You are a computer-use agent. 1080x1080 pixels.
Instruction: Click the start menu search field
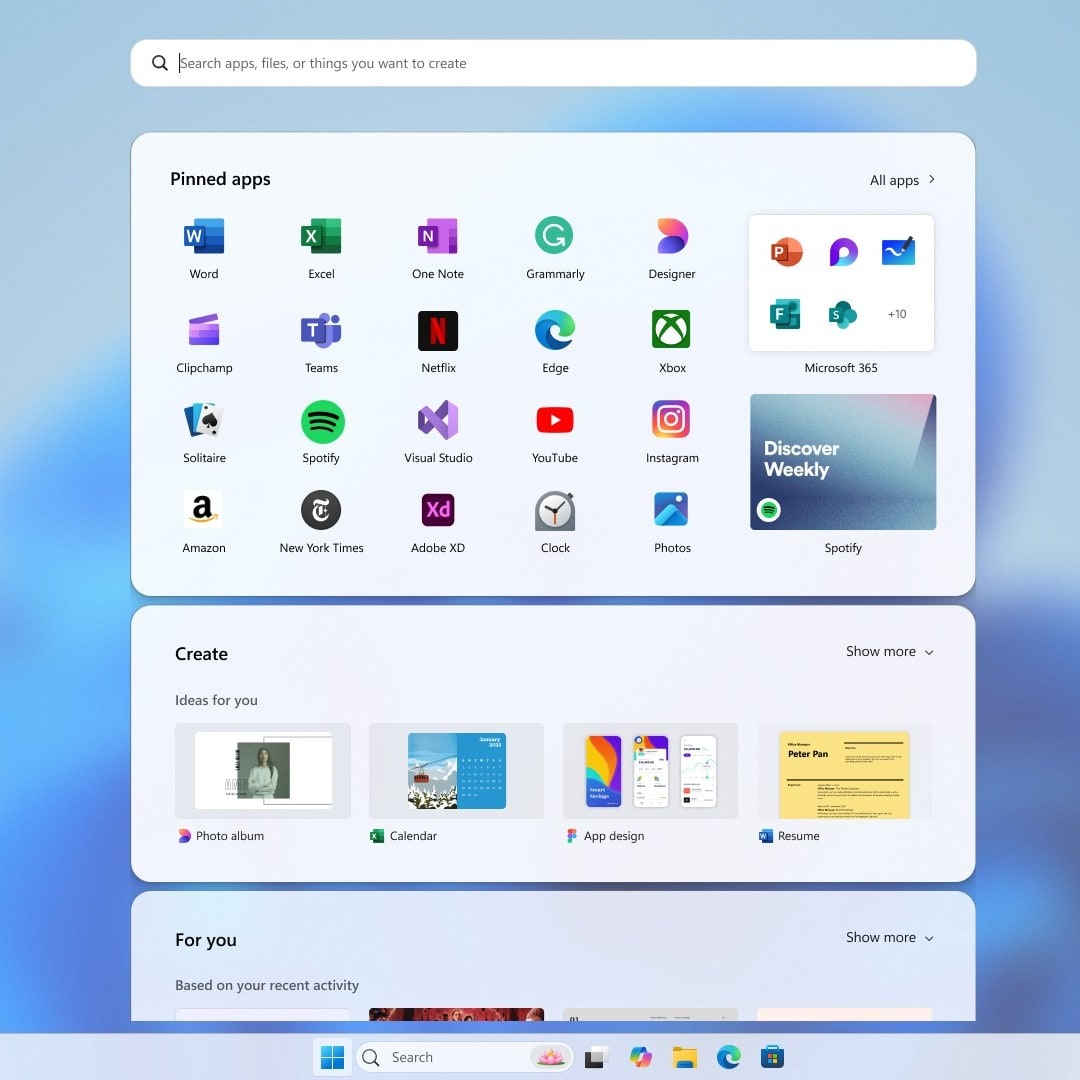(x=553, y=63)
